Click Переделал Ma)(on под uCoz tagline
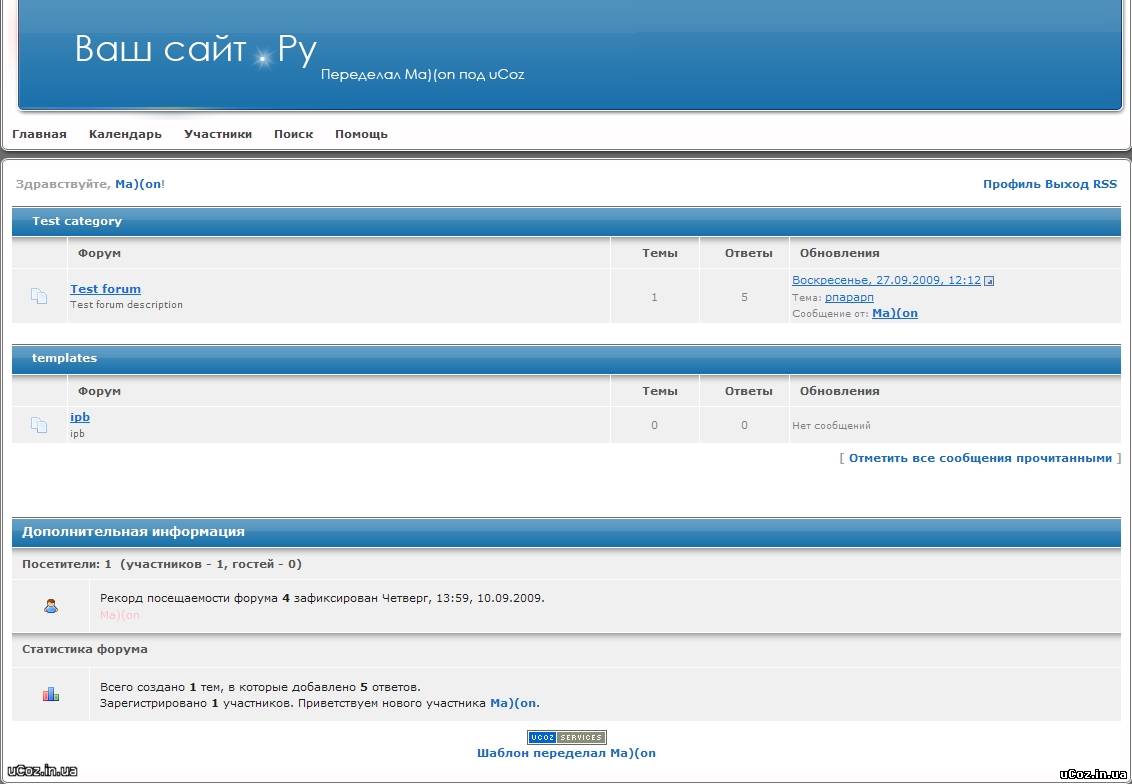This screenshot has height=784, width=1132. pyautogui.click(x=422, y=74)
